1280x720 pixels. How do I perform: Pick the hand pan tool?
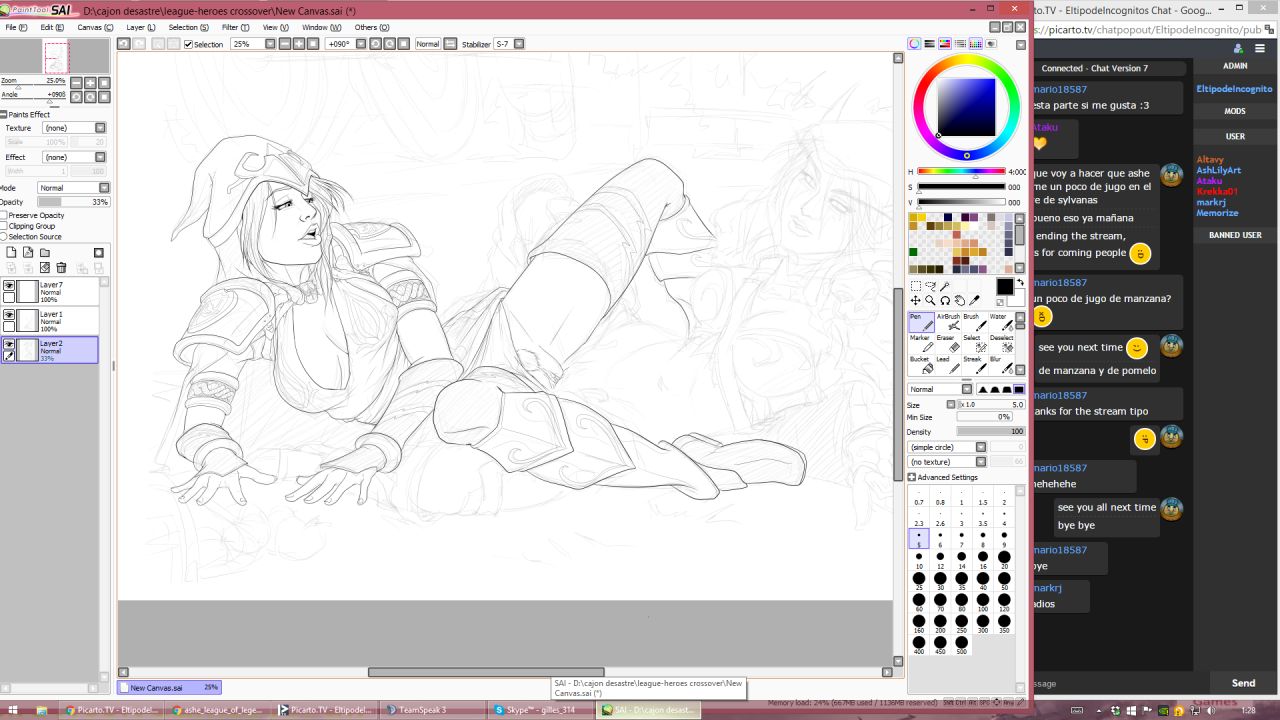pyautogui.click(x=960, y=301)
